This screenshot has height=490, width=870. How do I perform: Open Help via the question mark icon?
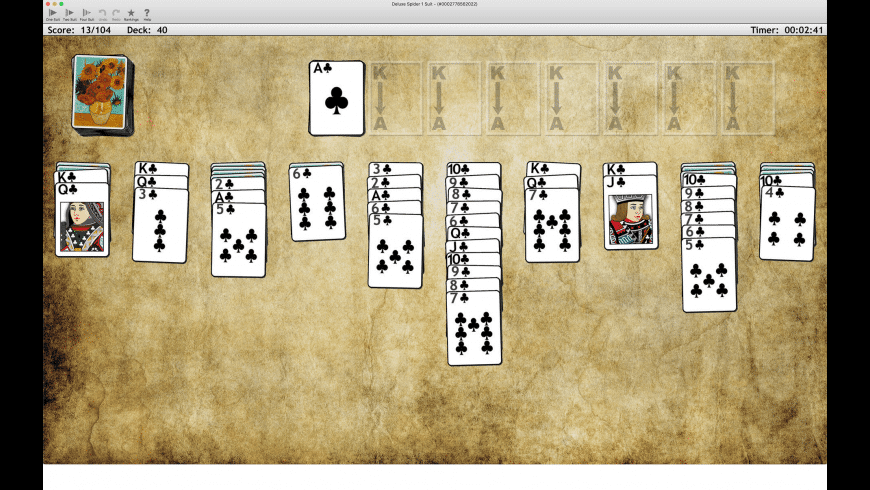147,14
